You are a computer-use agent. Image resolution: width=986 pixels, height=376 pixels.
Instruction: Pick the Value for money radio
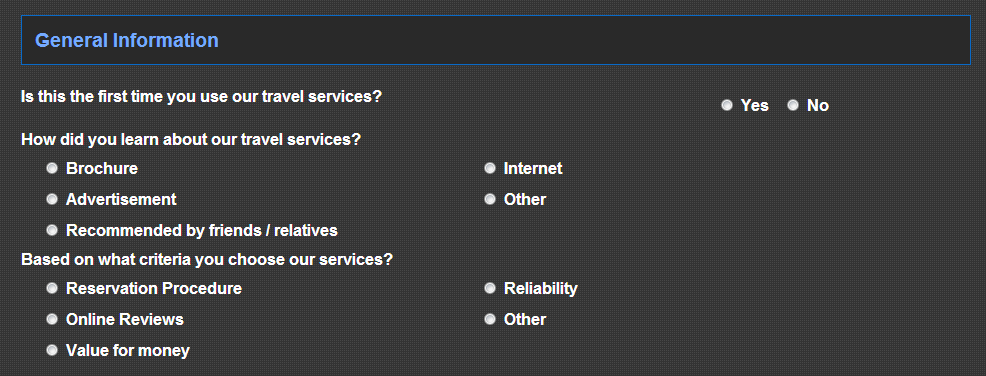click(52, 350)
